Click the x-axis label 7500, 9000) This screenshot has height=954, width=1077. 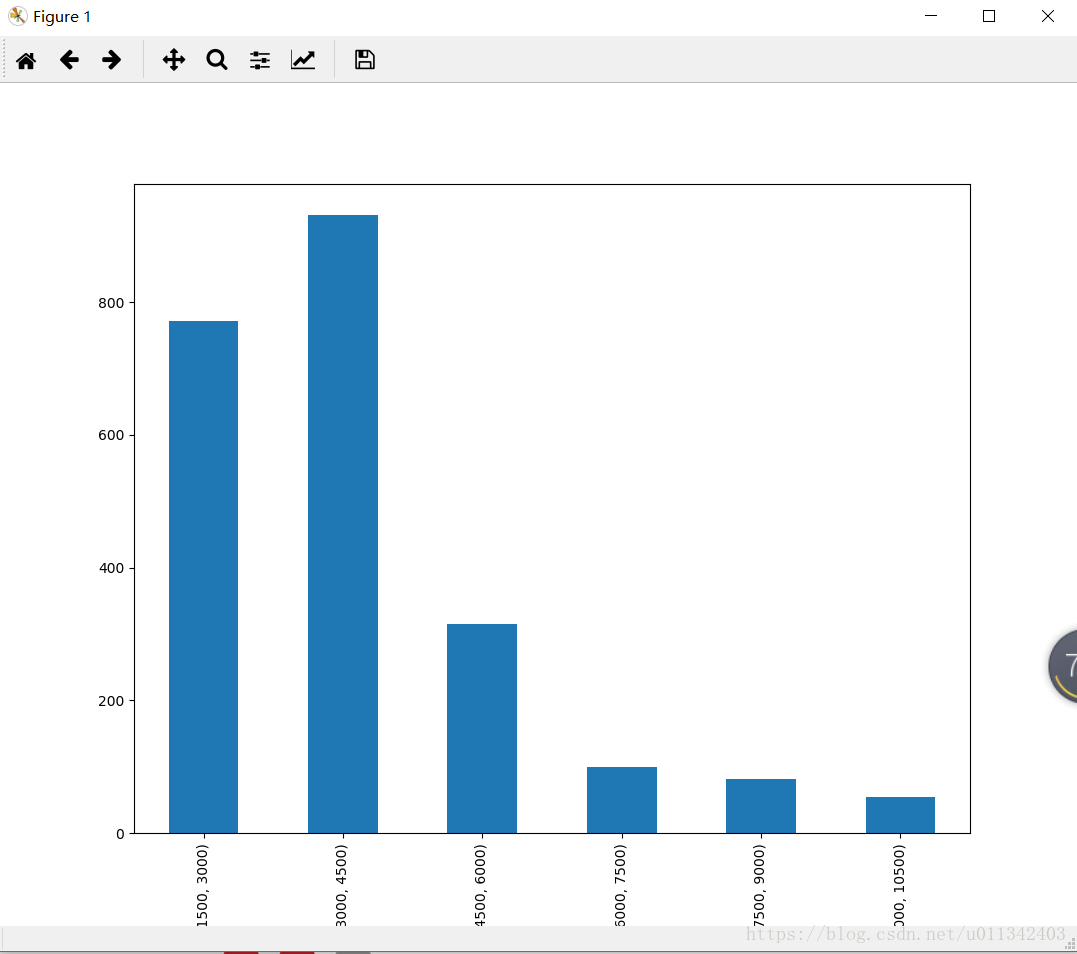click(x=759, y=885)
